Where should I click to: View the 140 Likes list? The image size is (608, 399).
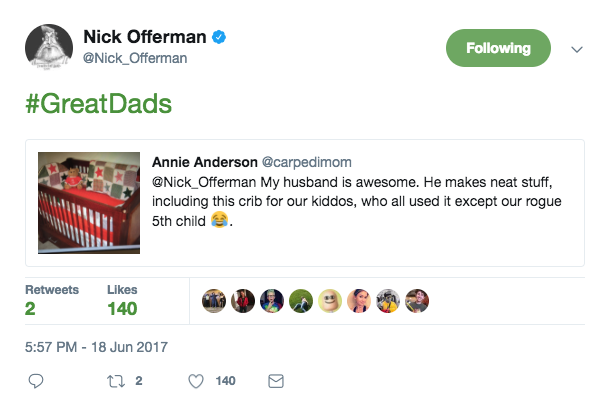coord(122,301)
